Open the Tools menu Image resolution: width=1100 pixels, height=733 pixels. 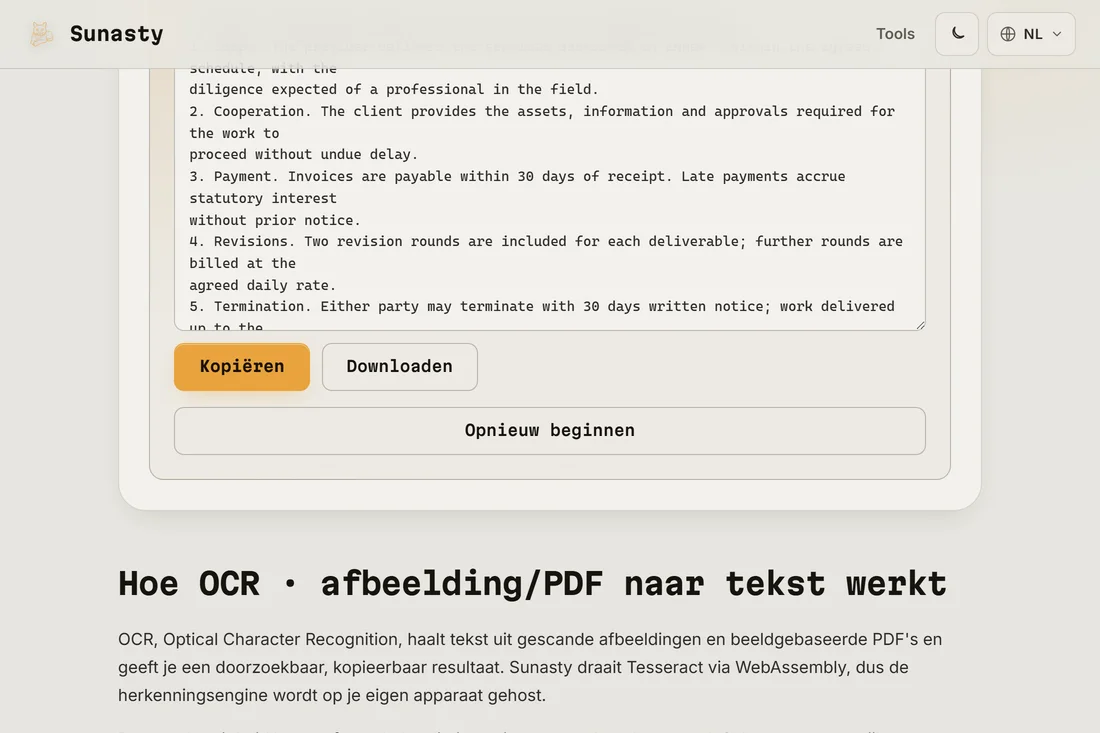click(x=895, y=34)
